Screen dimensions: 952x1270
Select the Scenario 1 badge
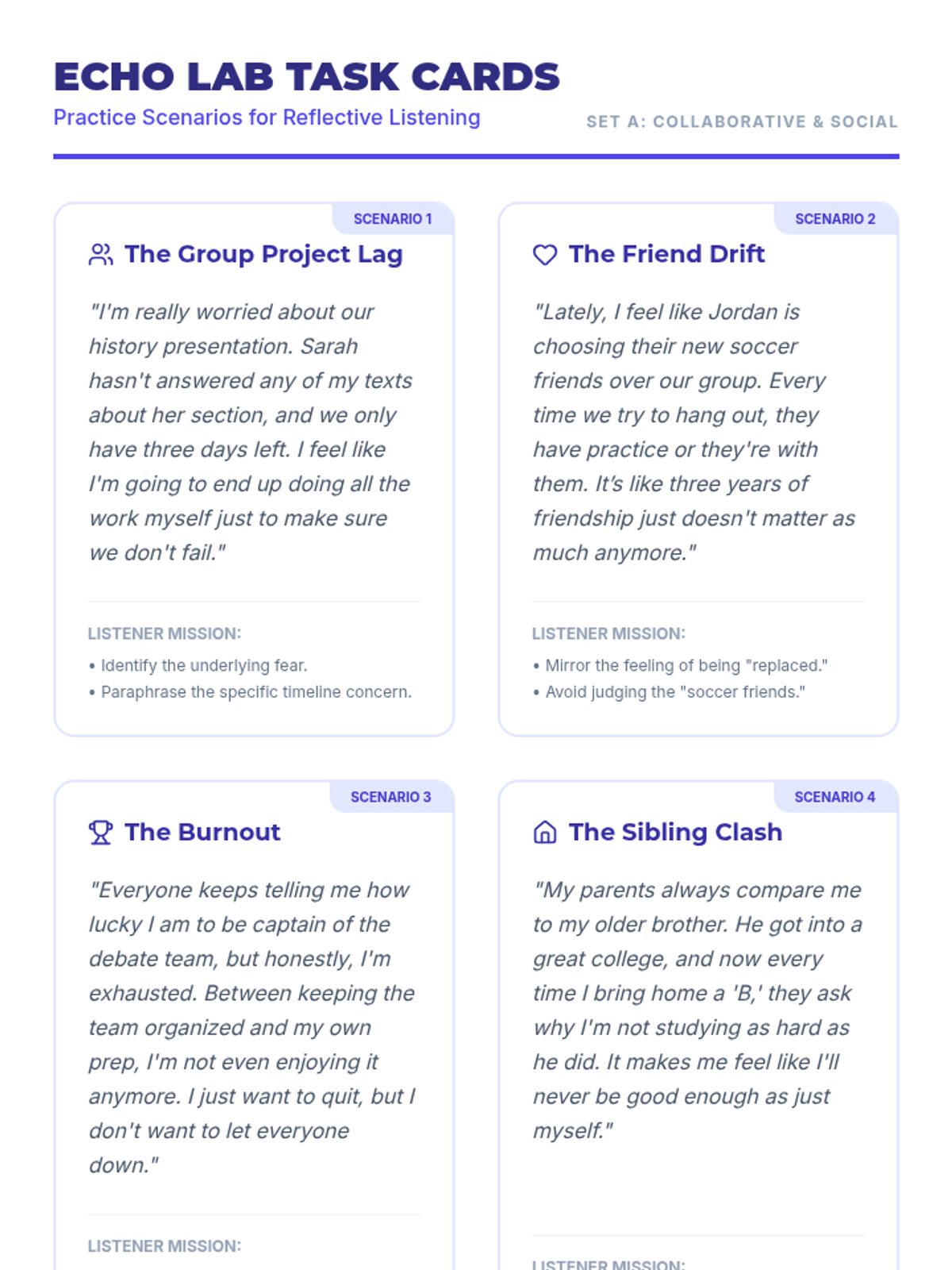tap(393, 219)
